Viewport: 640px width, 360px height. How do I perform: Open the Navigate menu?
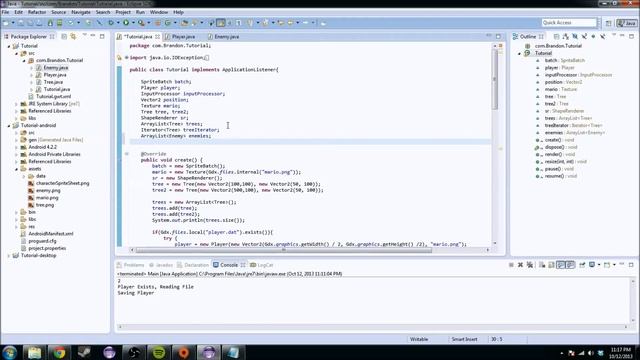81,12
